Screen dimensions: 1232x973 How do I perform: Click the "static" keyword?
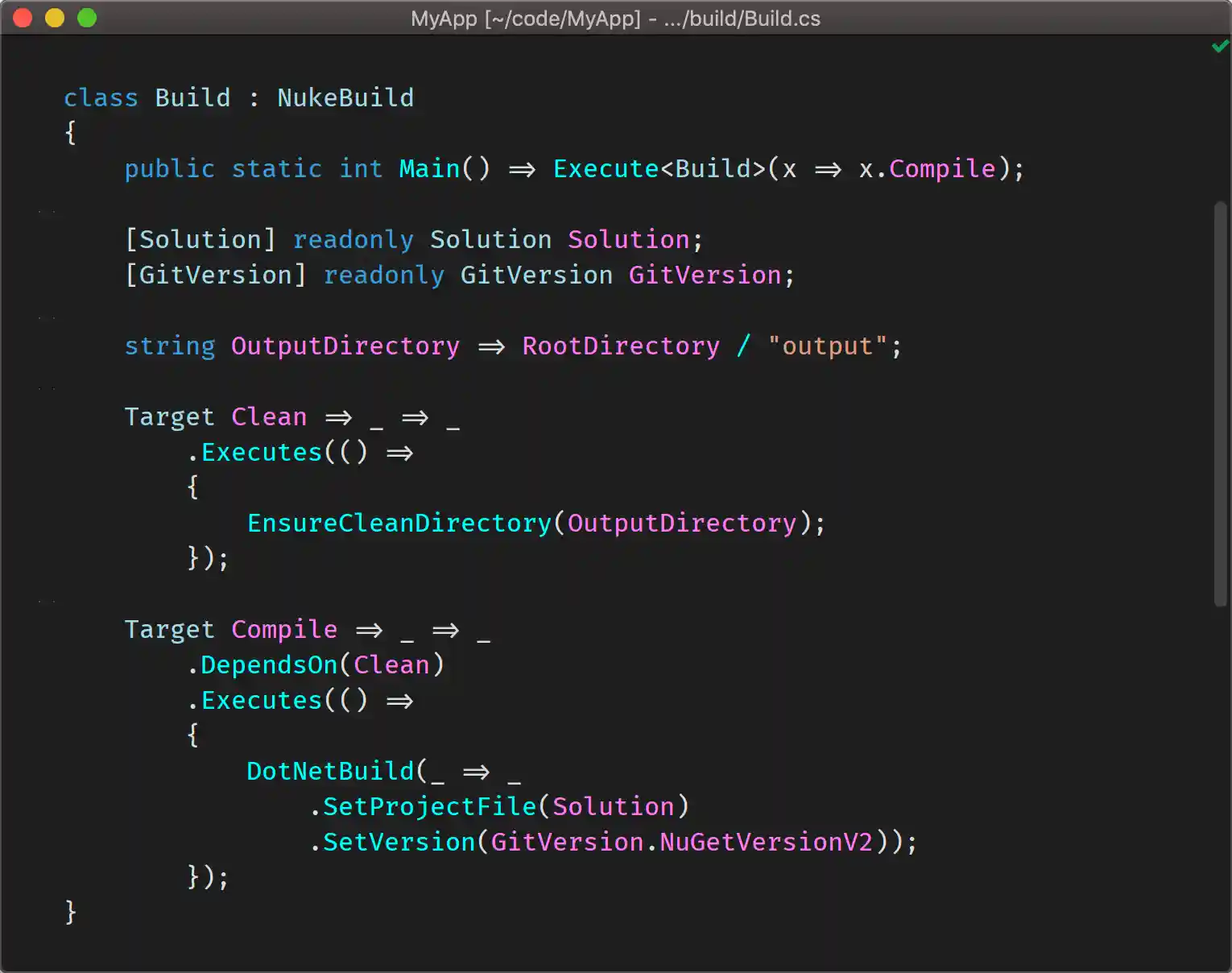coord(277,169)
